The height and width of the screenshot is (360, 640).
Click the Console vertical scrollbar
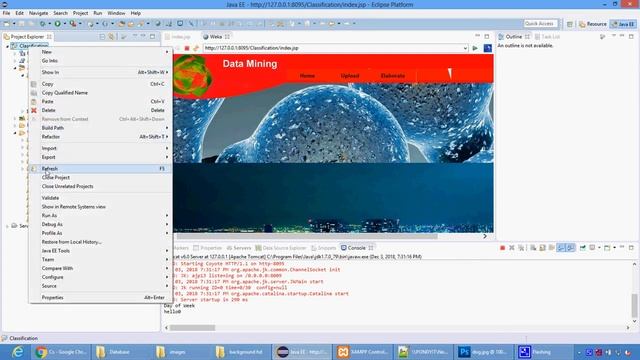[x=634, y=306]
